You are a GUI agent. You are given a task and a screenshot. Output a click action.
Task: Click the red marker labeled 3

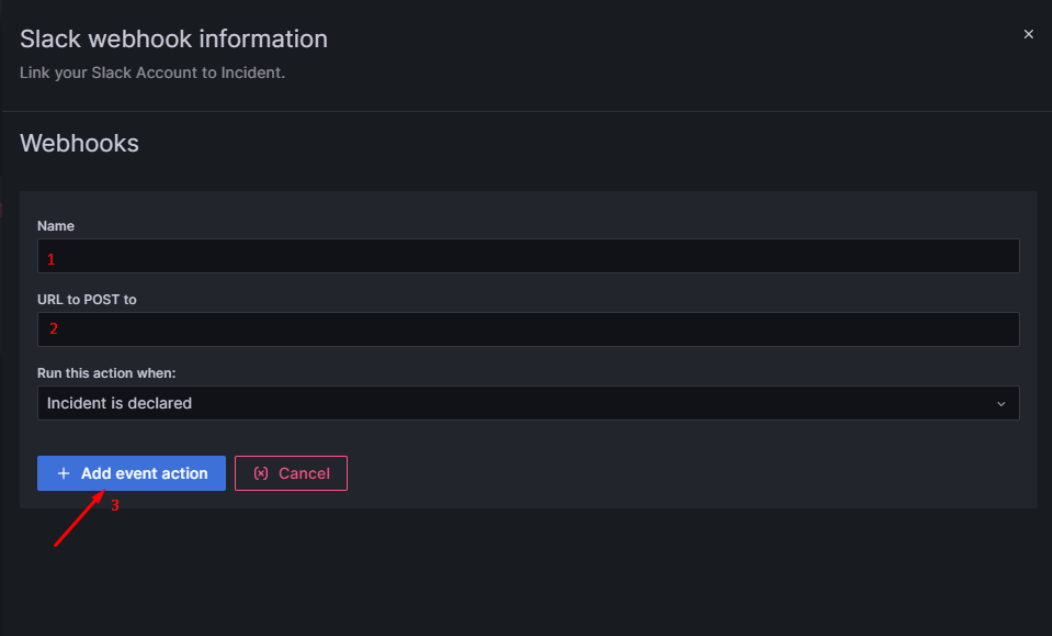114,506
